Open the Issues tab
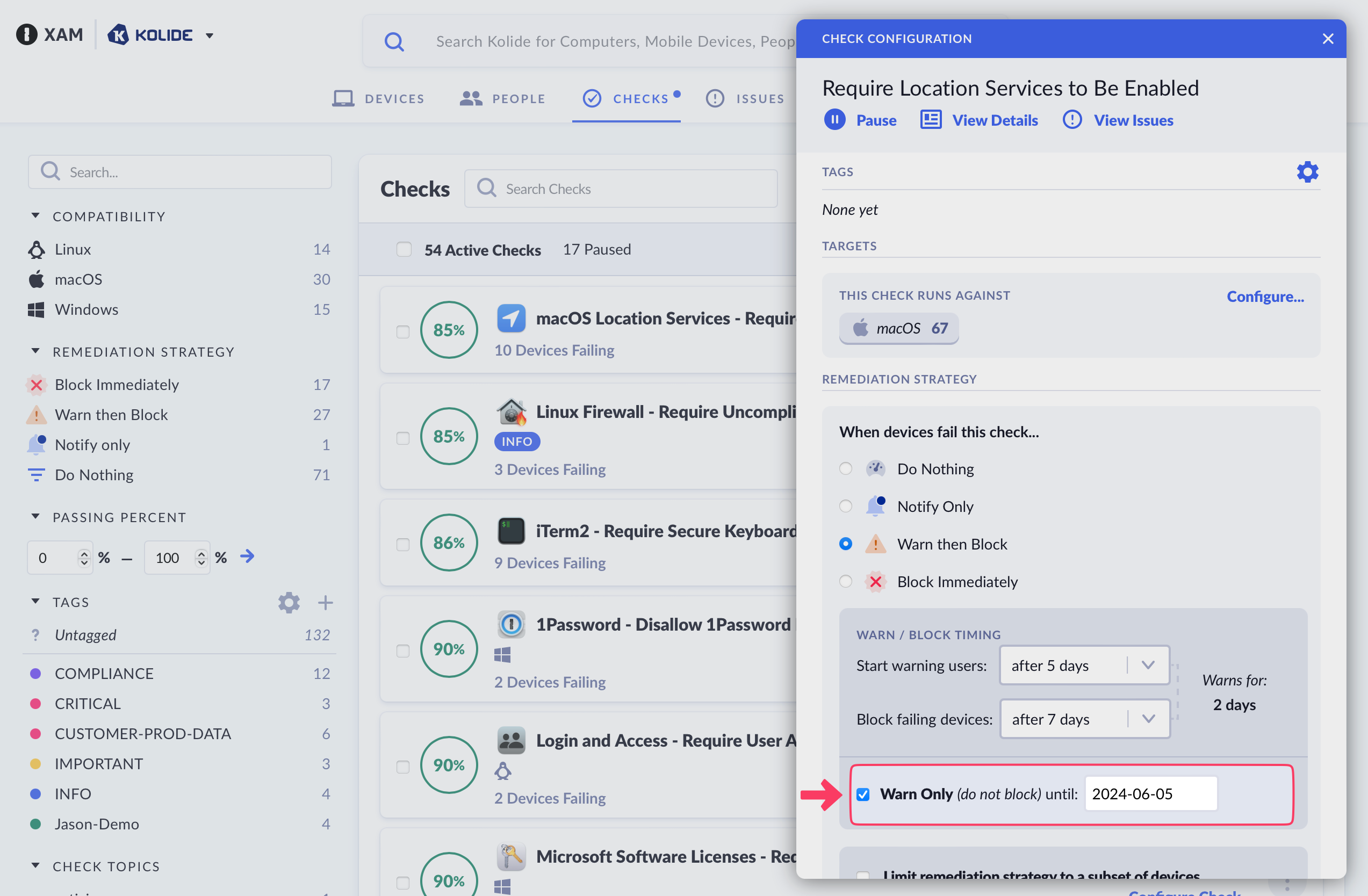This screenshot has height=896, width=1368. tap(745, 98)
